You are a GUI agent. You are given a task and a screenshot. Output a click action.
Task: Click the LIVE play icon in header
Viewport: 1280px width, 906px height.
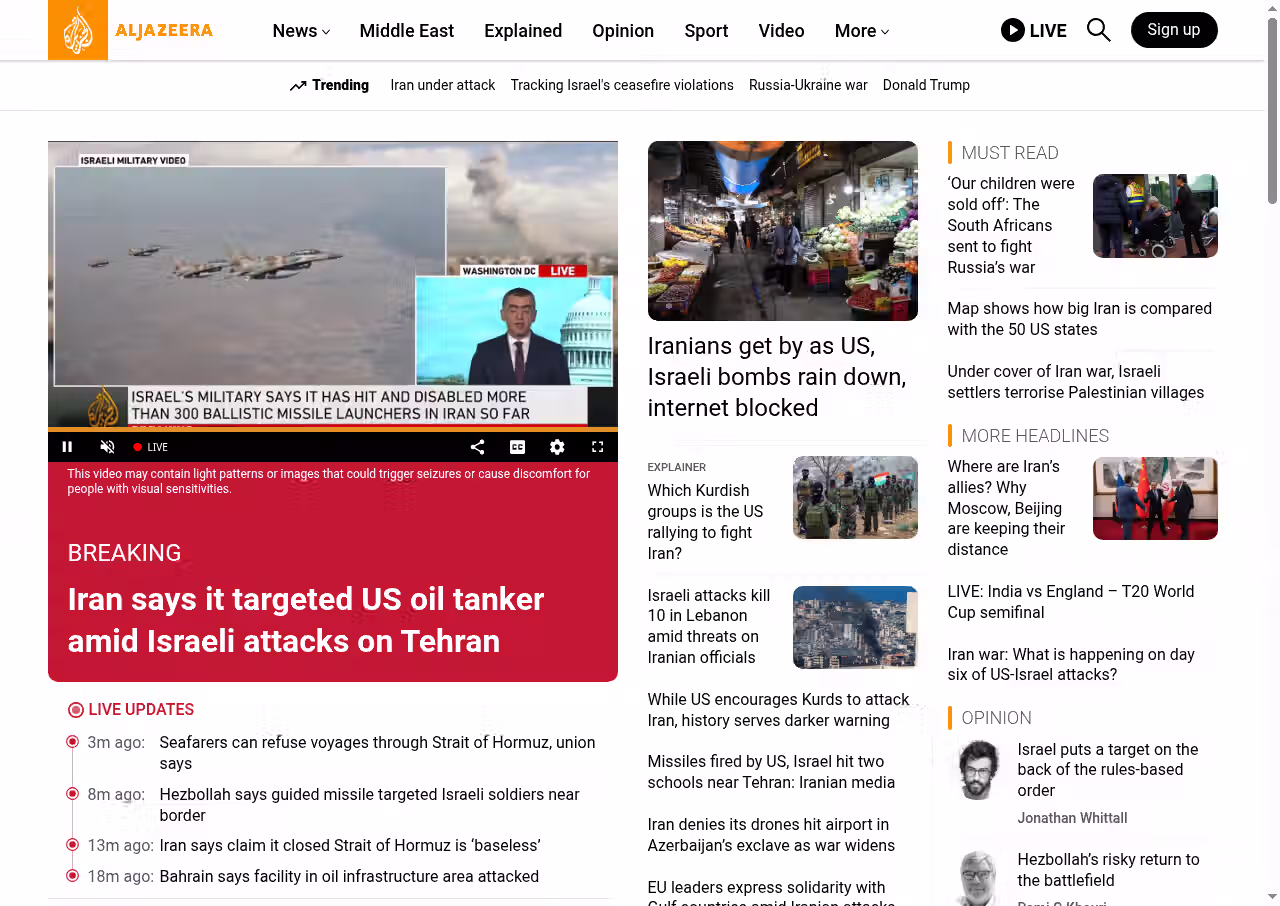tap(1013, 30)
